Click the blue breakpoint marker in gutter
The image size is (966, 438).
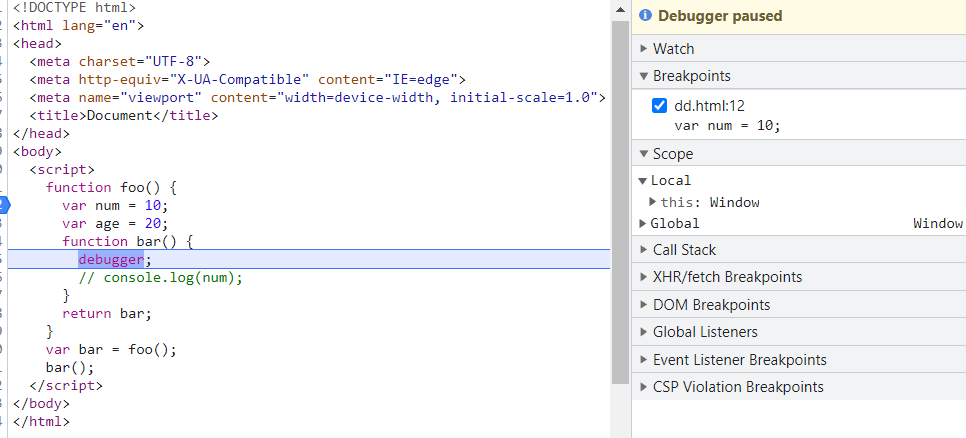coord(4,205)
